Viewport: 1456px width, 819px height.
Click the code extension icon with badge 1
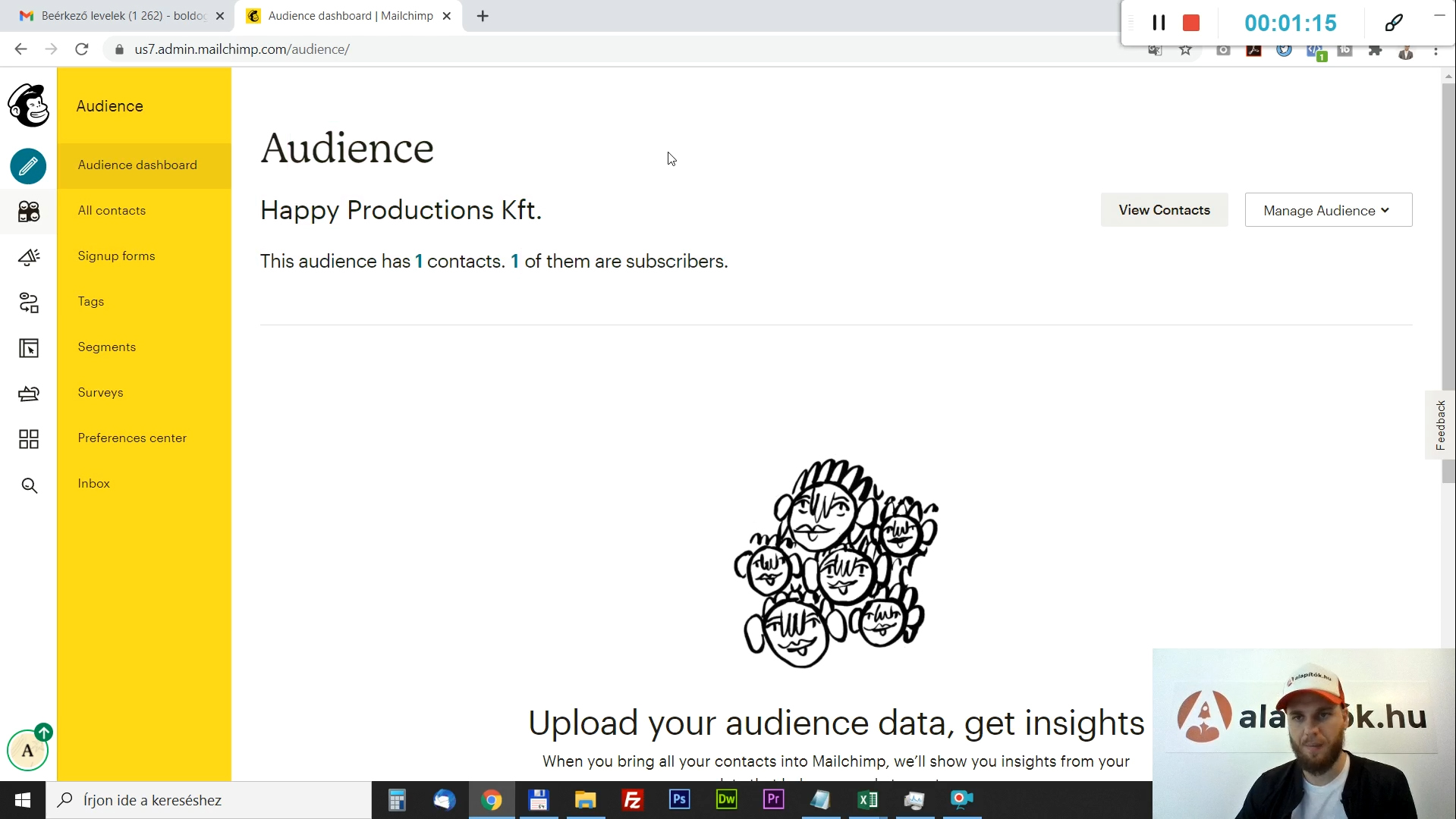[1316, 52]
